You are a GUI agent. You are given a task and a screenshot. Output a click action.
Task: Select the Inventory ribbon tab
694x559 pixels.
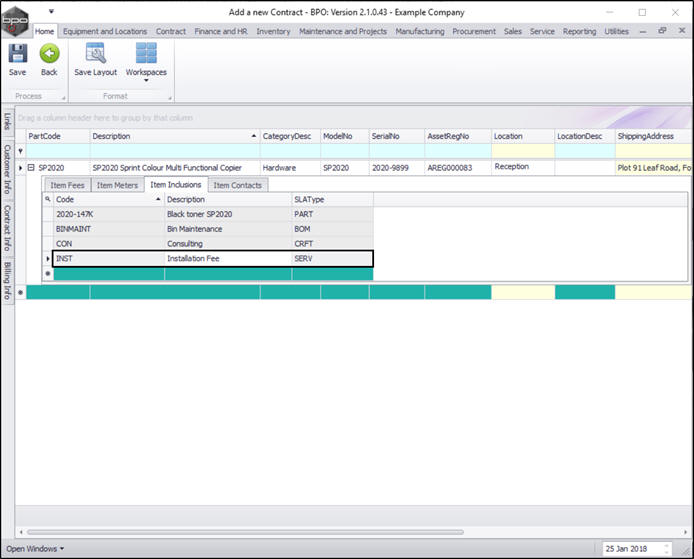click(x=273, y=31)
